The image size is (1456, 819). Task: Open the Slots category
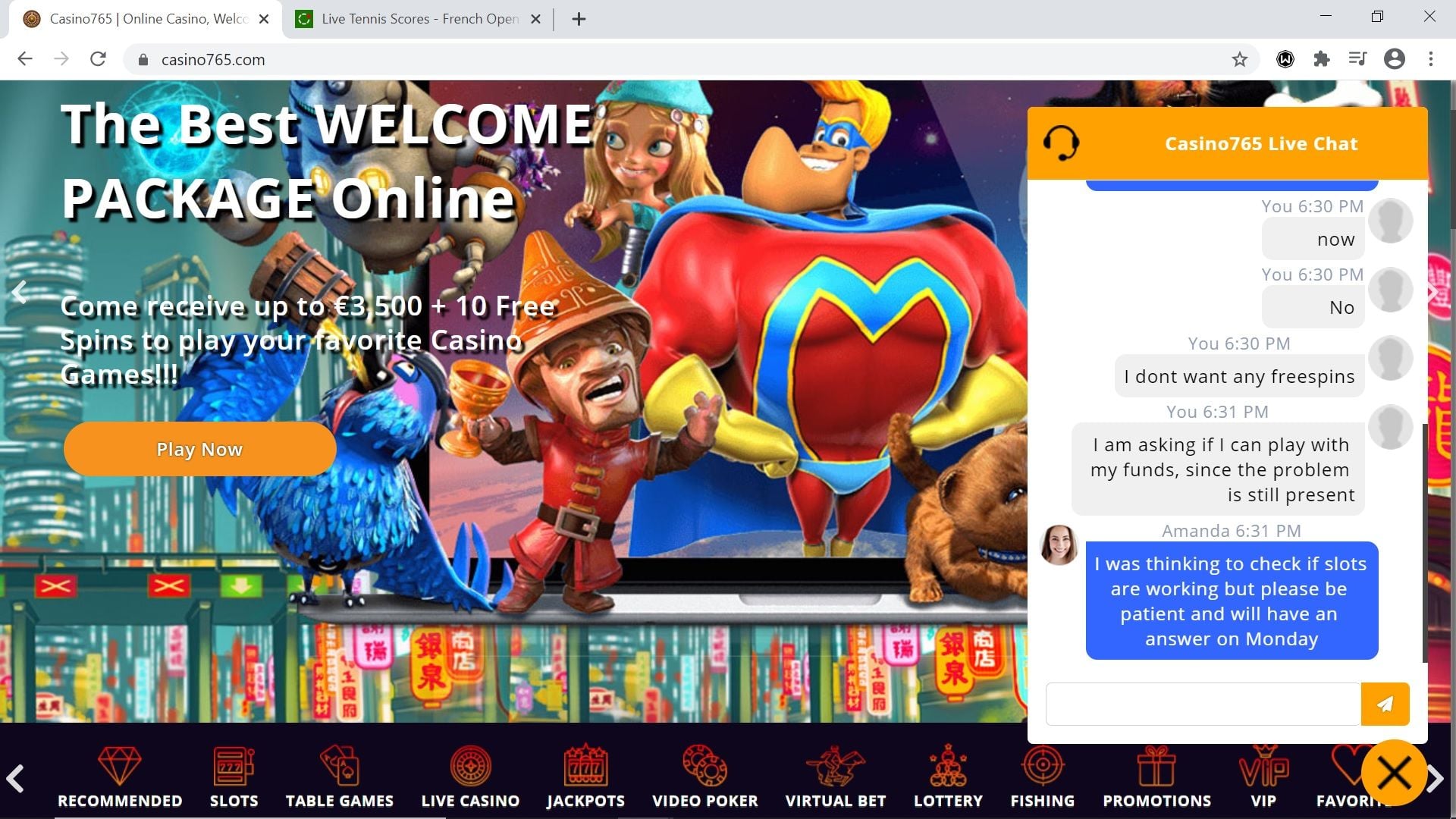pos(234,776)
